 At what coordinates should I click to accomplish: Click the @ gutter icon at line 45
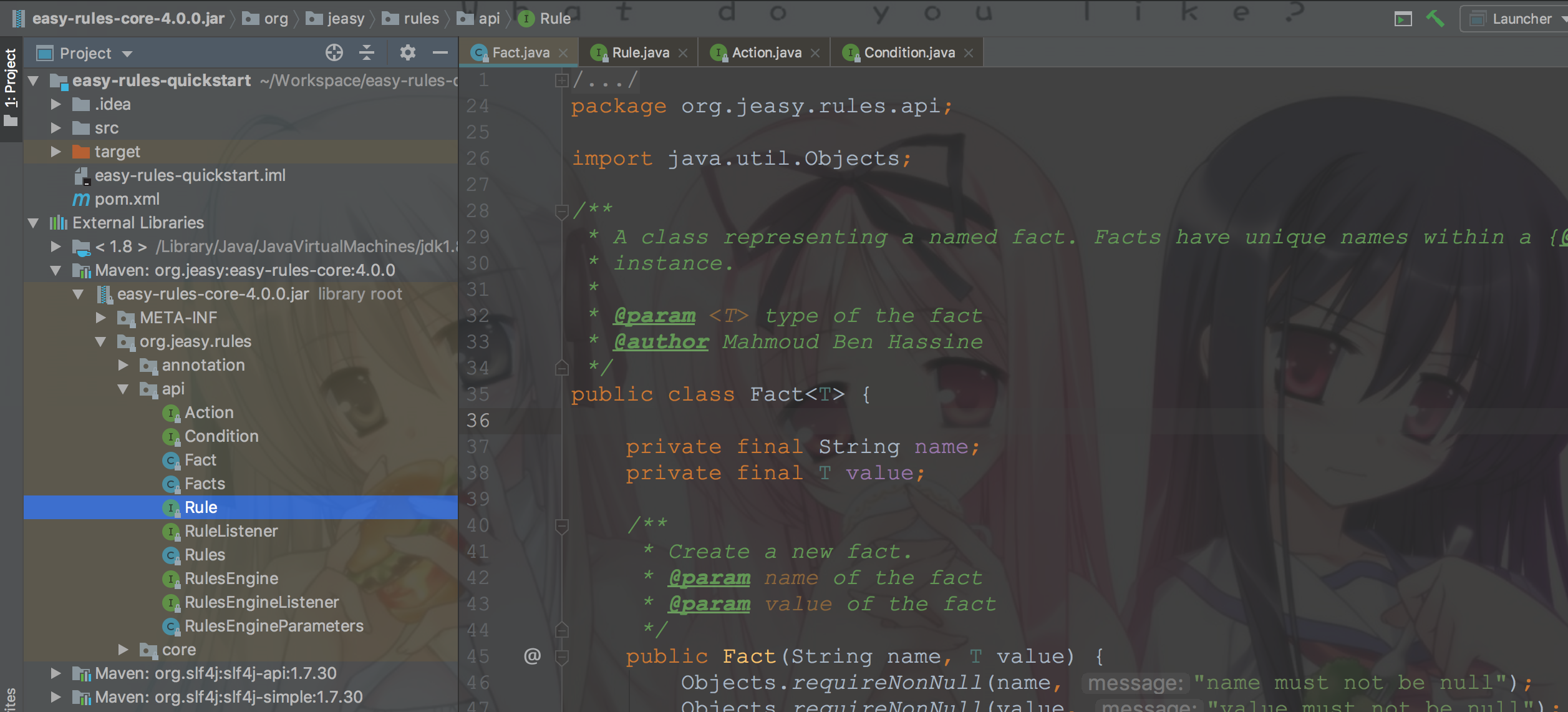coord(532,656)
